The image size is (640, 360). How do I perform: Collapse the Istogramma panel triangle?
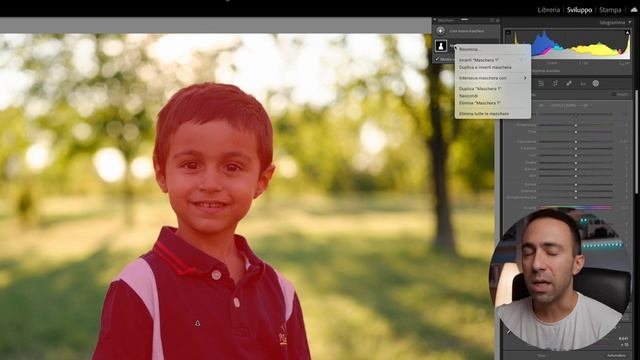[x=631, y=22]
